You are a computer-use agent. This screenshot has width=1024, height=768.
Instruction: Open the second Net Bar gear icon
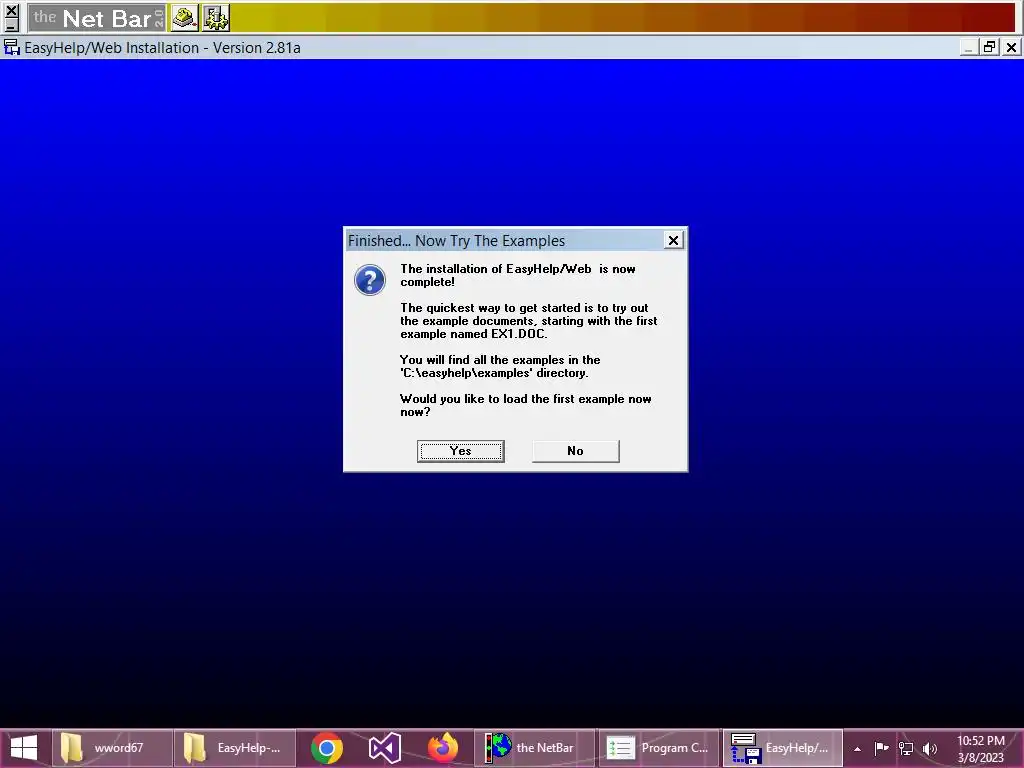216,18
